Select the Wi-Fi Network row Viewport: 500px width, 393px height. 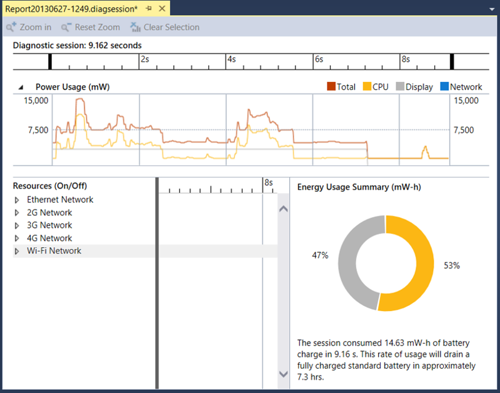[83, 251]
